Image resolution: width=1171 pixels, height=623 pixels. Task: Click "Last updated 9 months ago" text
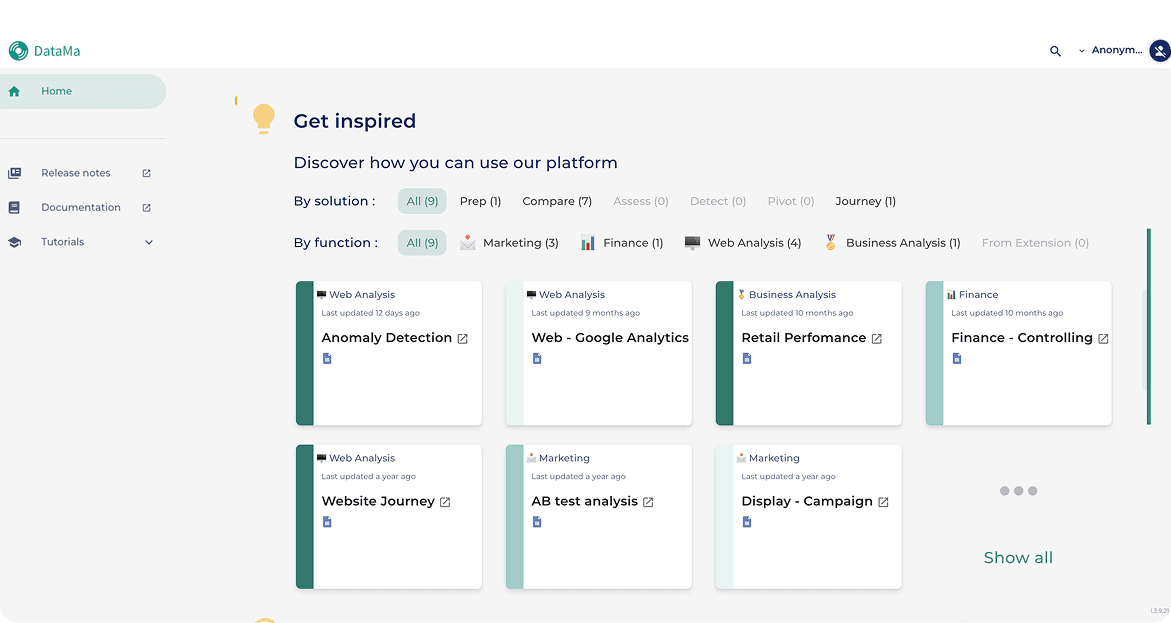tap(586, 313)
